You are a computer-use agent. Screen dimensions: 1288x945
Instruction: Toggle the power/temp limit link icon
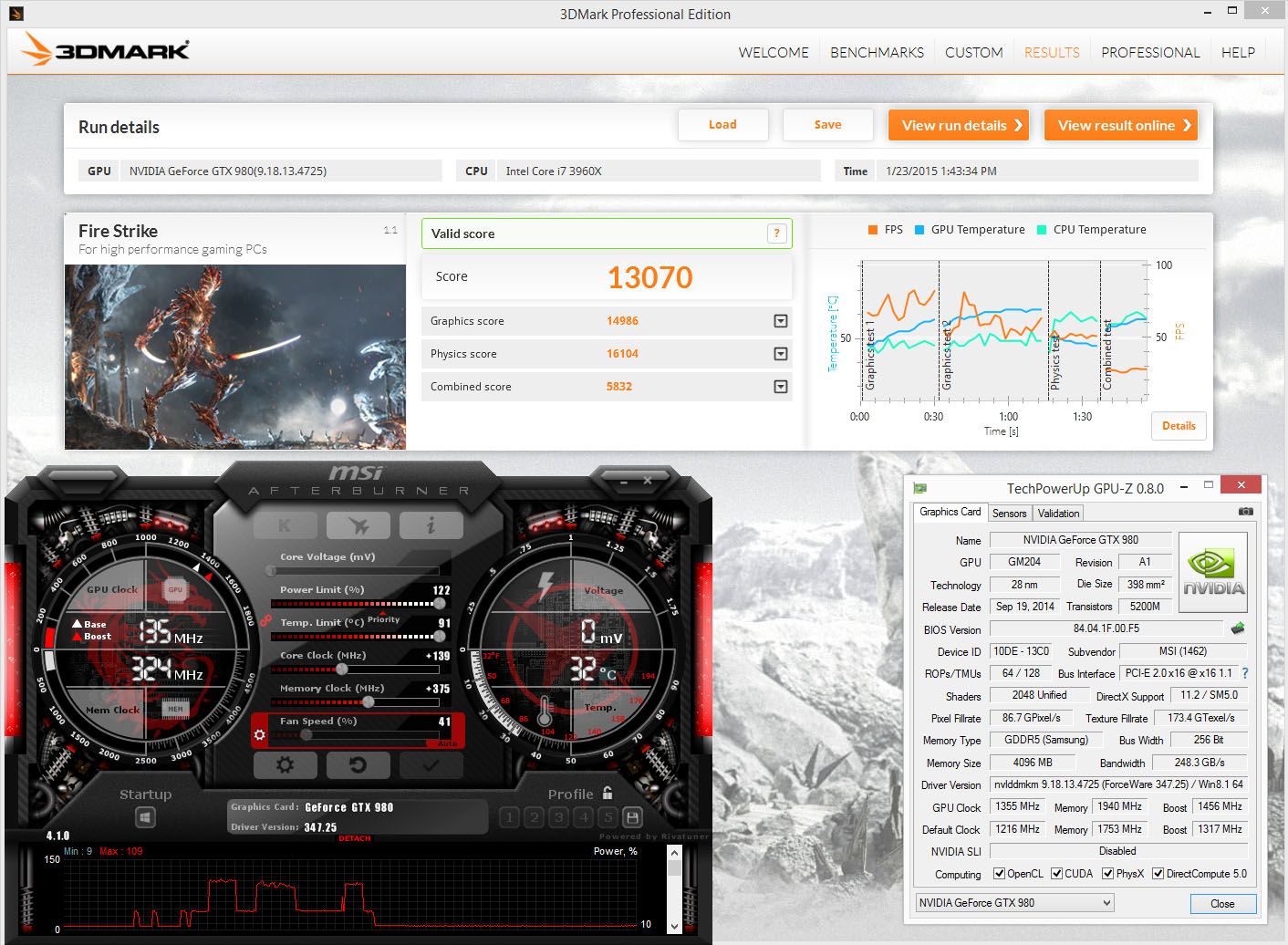click(x=265, y=620)
